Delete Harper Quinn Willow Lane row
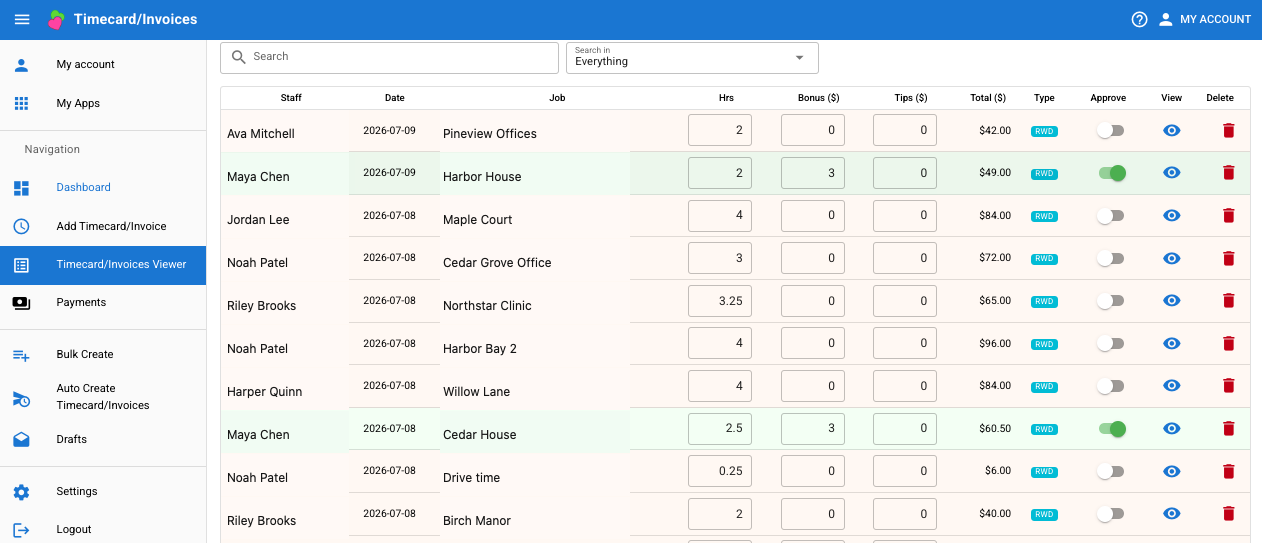 point(1229,386)
